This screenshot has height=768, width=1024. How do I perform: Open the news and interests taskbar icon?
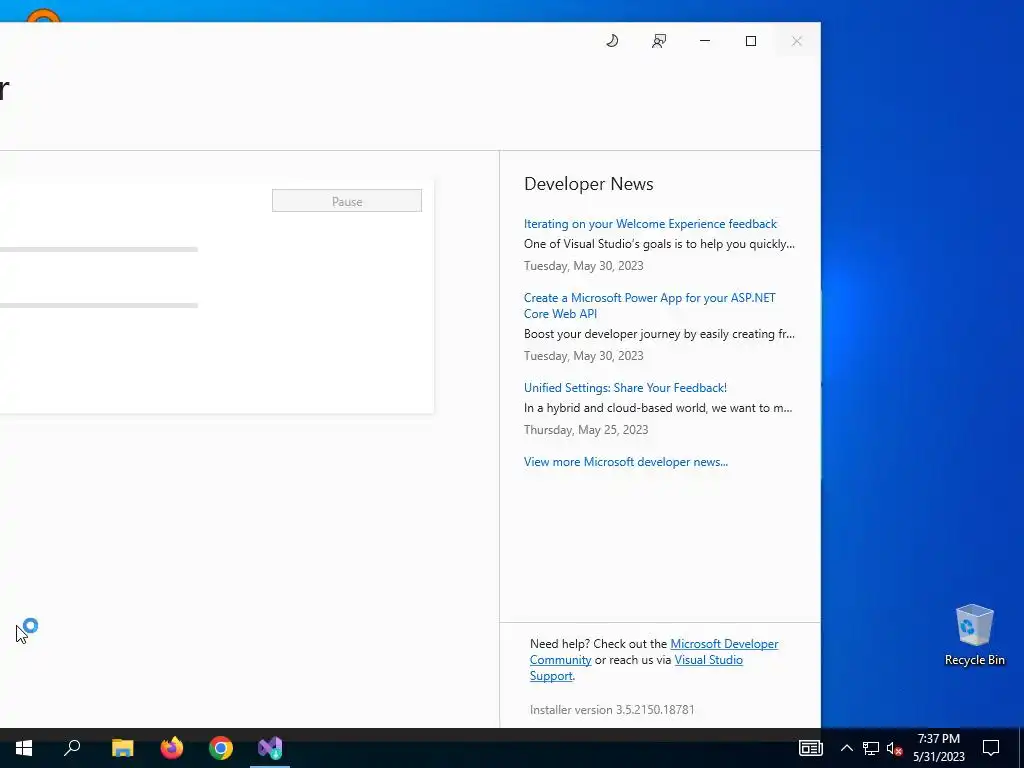810,748
